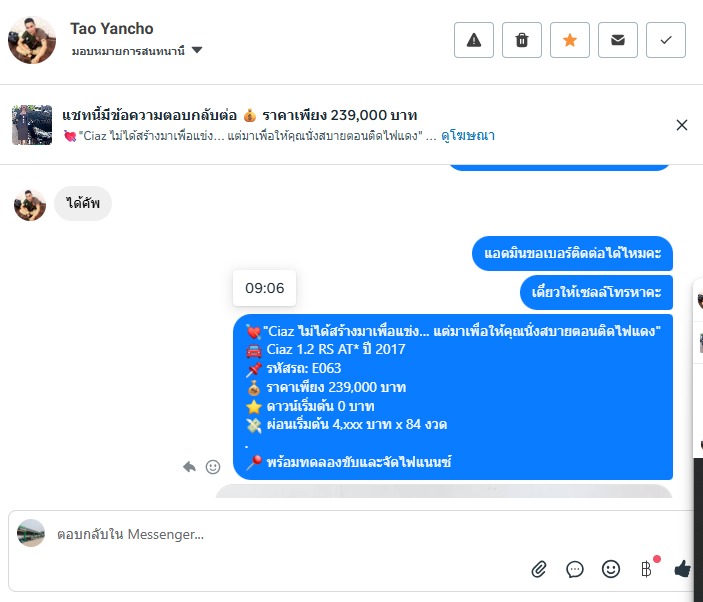This screenshot has width=703, height=602.
Task: Mark conversation done with the checkmark
Action: pyautogui.click(x=666, y=40)
